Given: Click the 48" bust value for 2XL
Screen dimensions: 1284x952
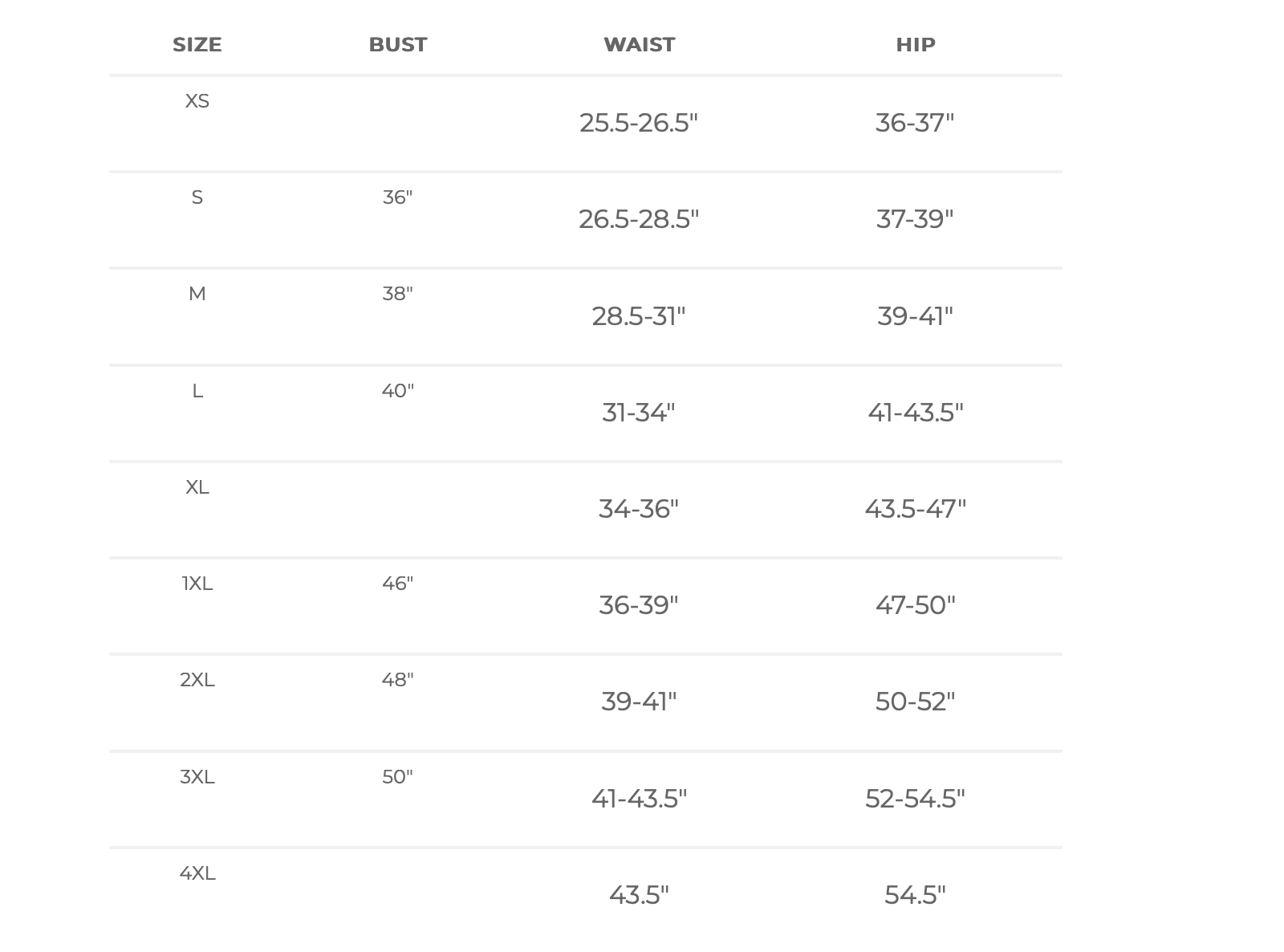Looking at the screenshot, I should coord(397,680).
